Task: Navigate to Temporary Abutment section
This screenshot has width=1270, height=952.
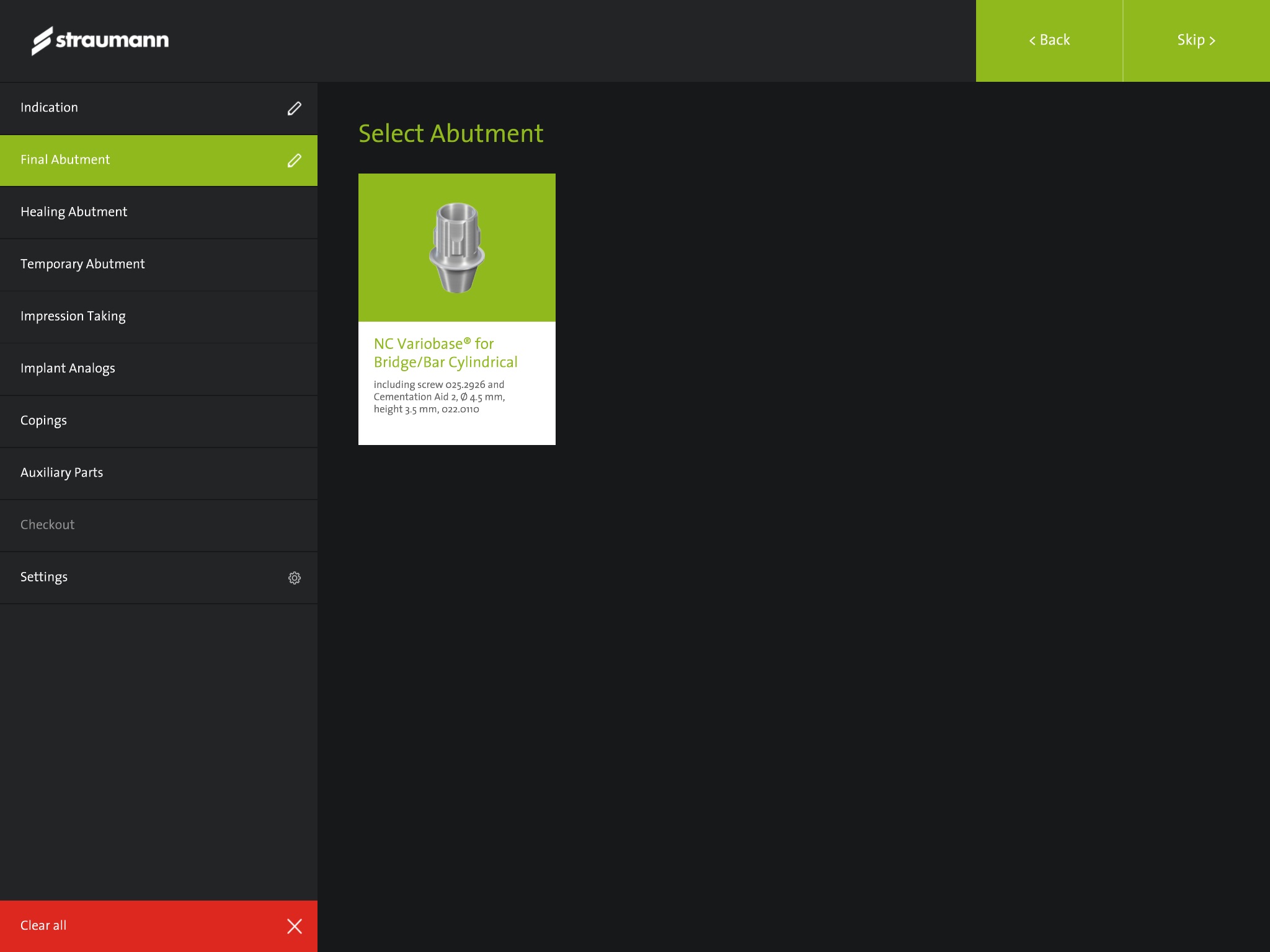Action: (82, 264)
